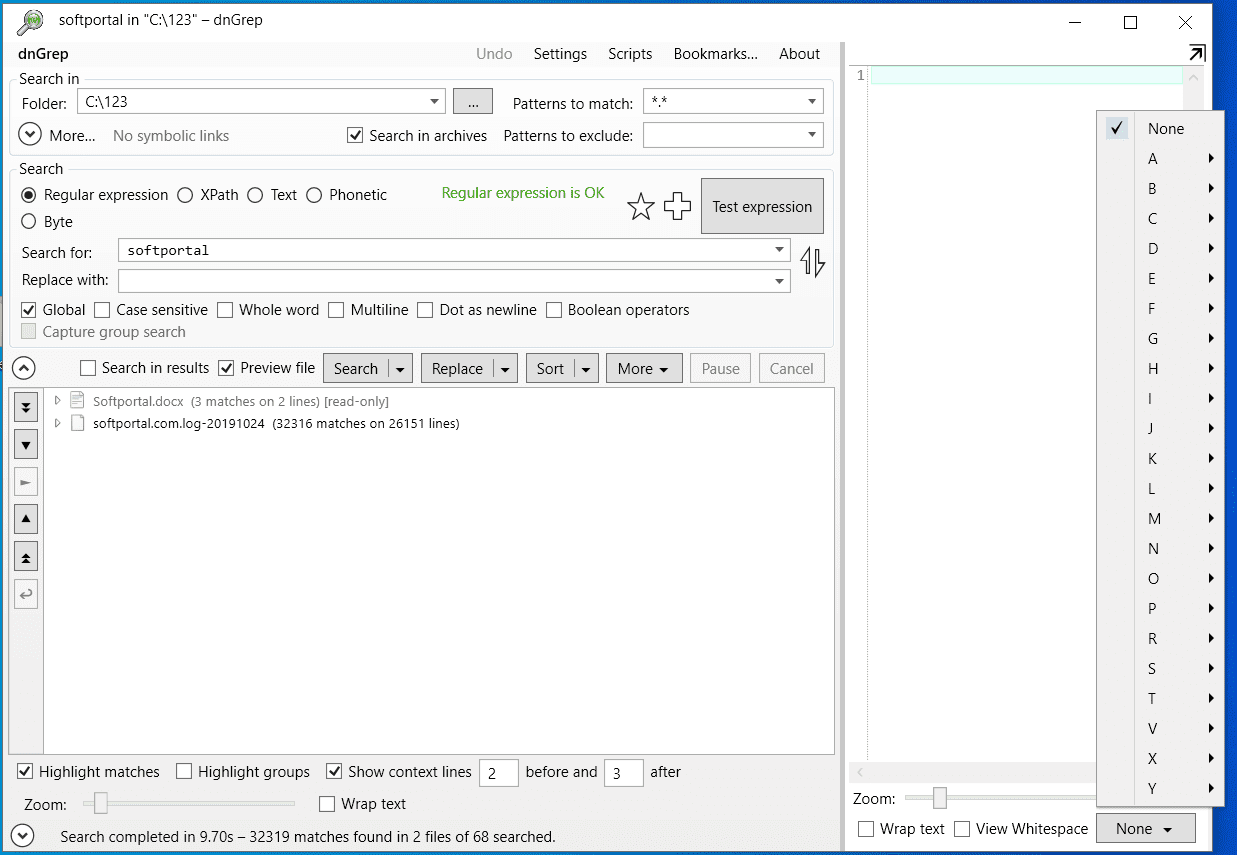This screenshot has height=855, width=1237.
Task: Swap search and replace with arrows icon
Action: (813, 263)
